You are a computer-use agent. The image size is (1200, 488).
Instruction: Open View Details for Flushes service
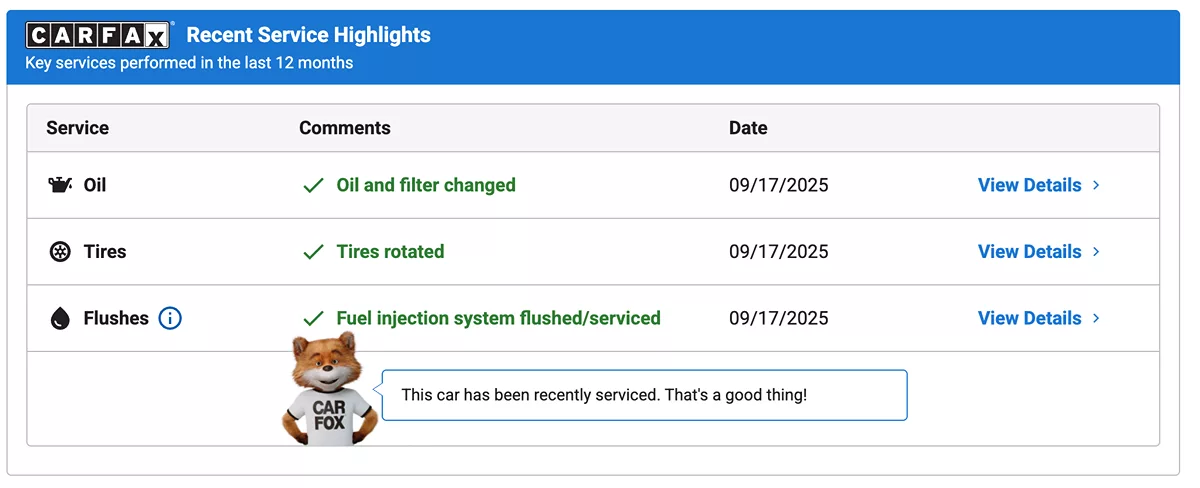click(x=1029, y=319)
